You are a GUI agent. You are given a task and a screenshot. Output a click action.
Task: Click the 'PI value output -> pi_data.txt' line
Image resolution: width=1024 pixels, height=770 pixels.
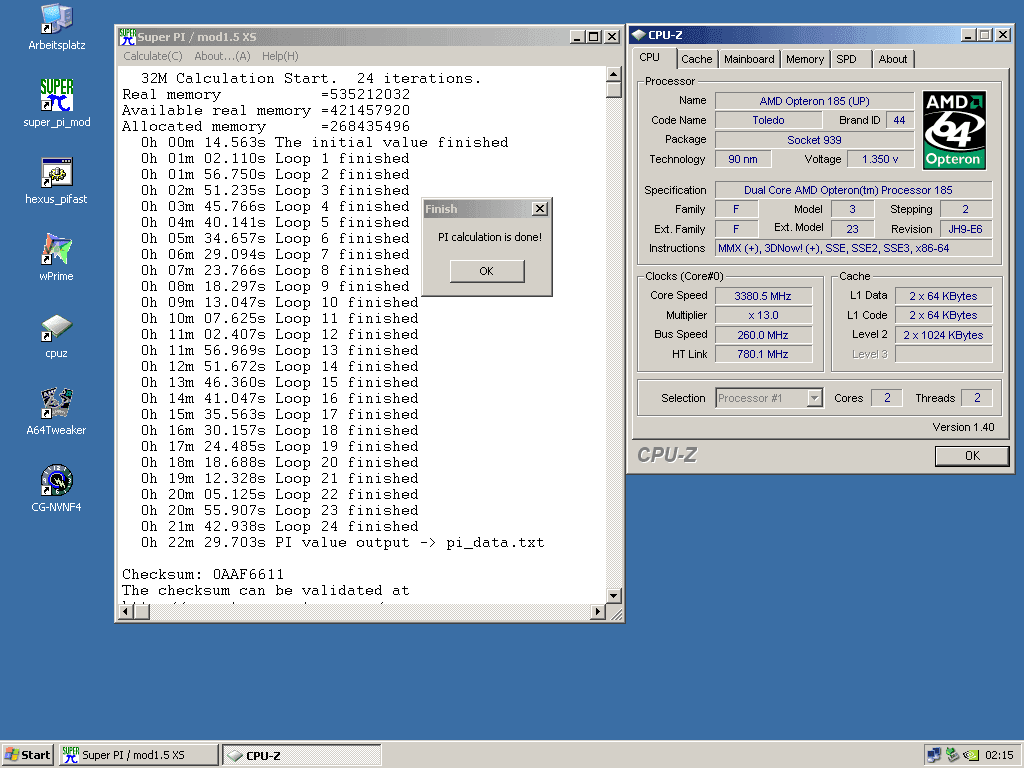point(343,543)
